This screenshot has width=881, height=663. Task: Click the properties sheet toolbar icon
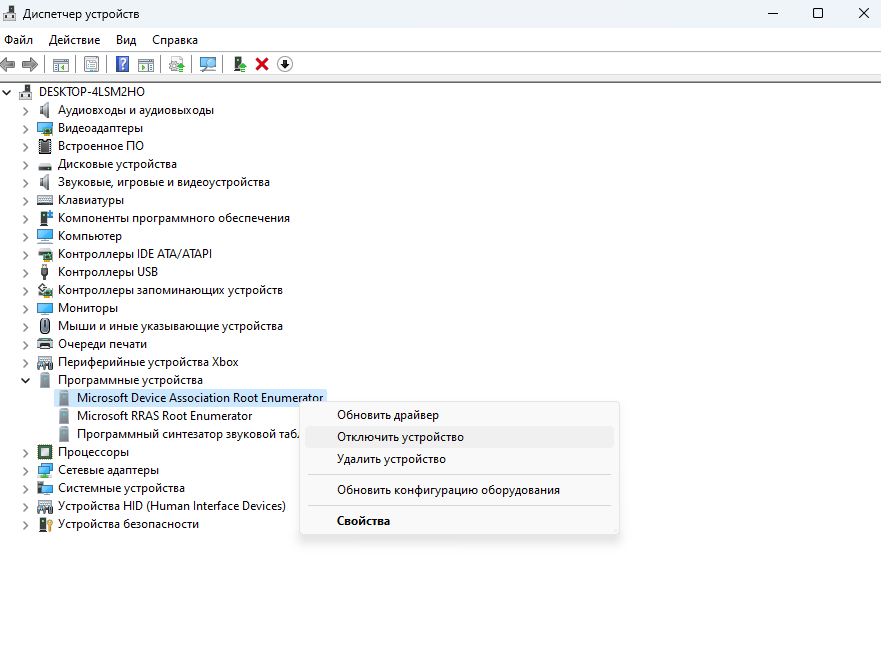[91, 64]
